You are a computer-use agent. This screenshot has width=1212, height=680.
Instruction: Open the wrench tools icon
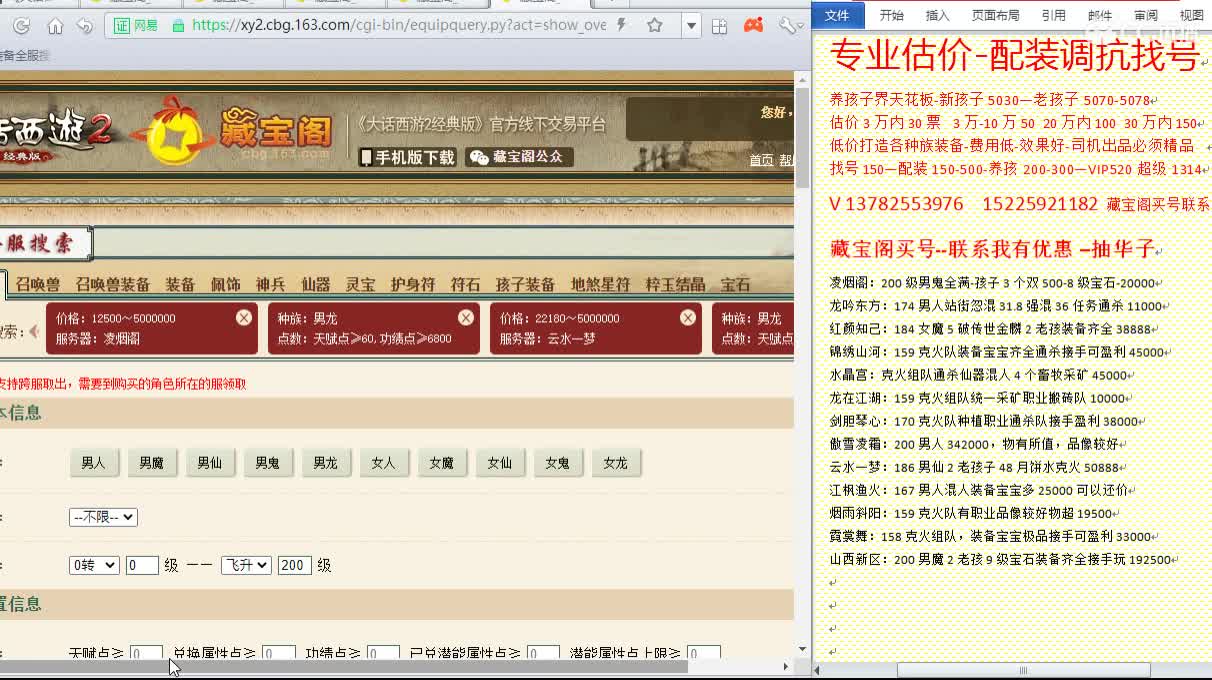[x=788, y=26]
